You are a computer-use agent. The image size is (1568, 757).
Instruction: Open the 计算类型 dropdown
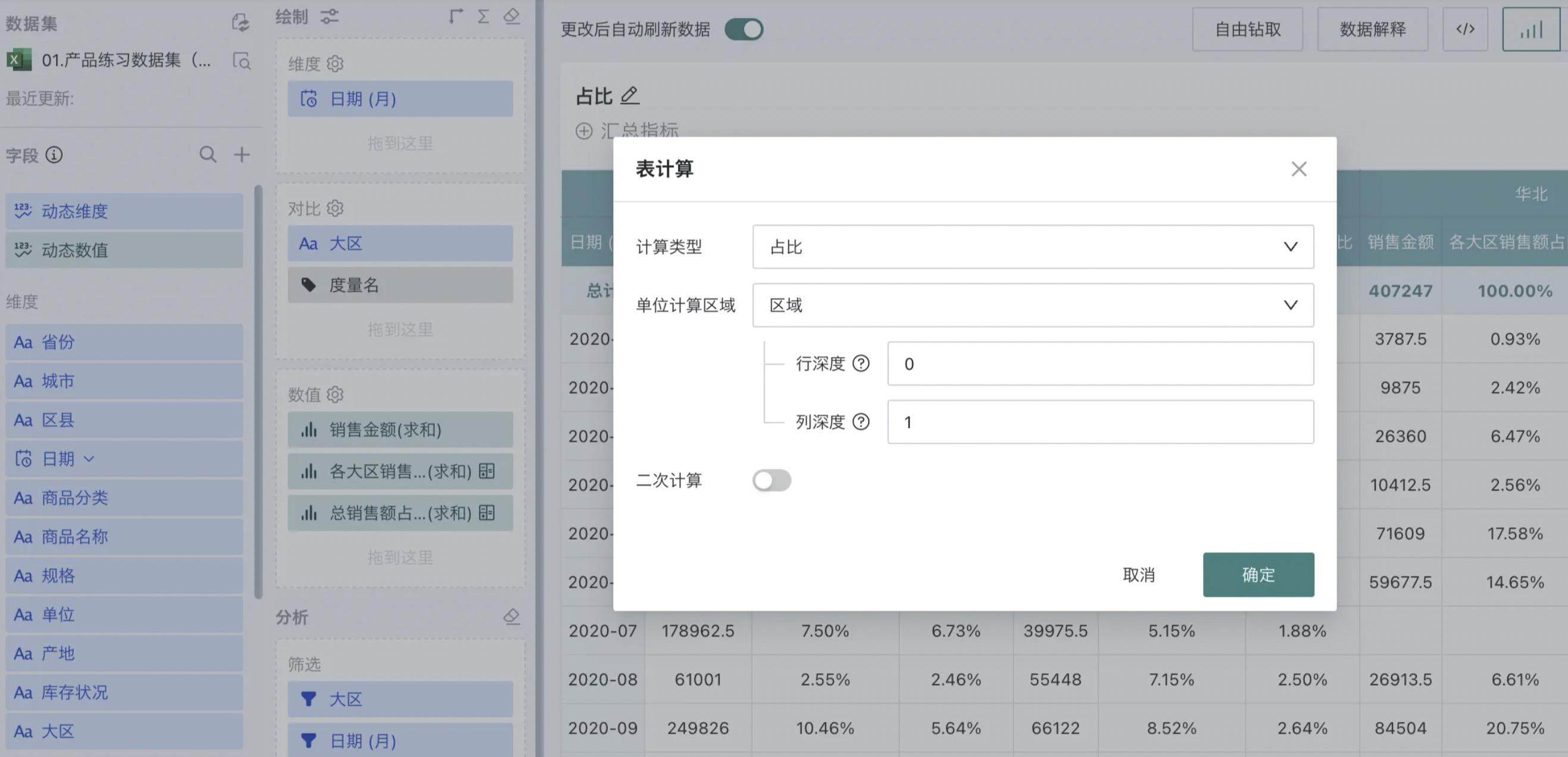pyautogui.click(x=1032, y=246)
